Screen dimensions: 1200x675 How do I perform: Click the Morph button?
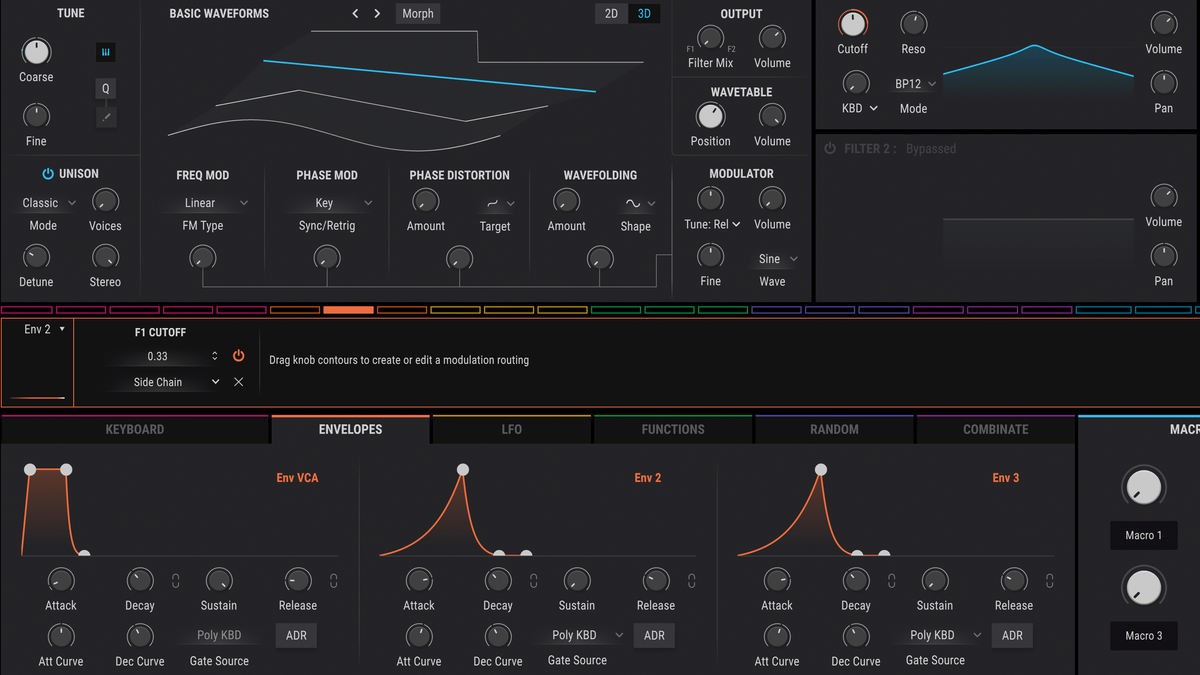click(417, 13)
